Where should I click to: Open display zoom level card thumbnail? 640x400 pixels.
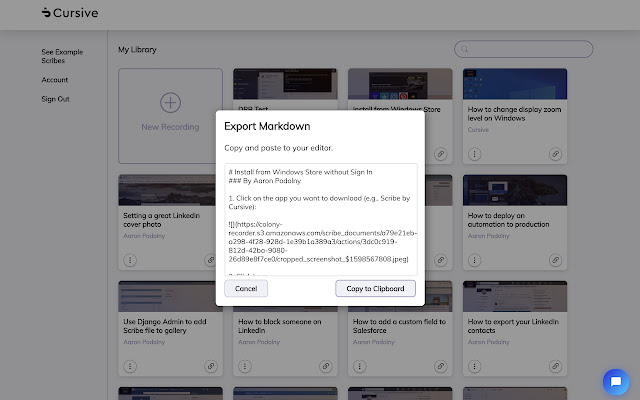515,84
